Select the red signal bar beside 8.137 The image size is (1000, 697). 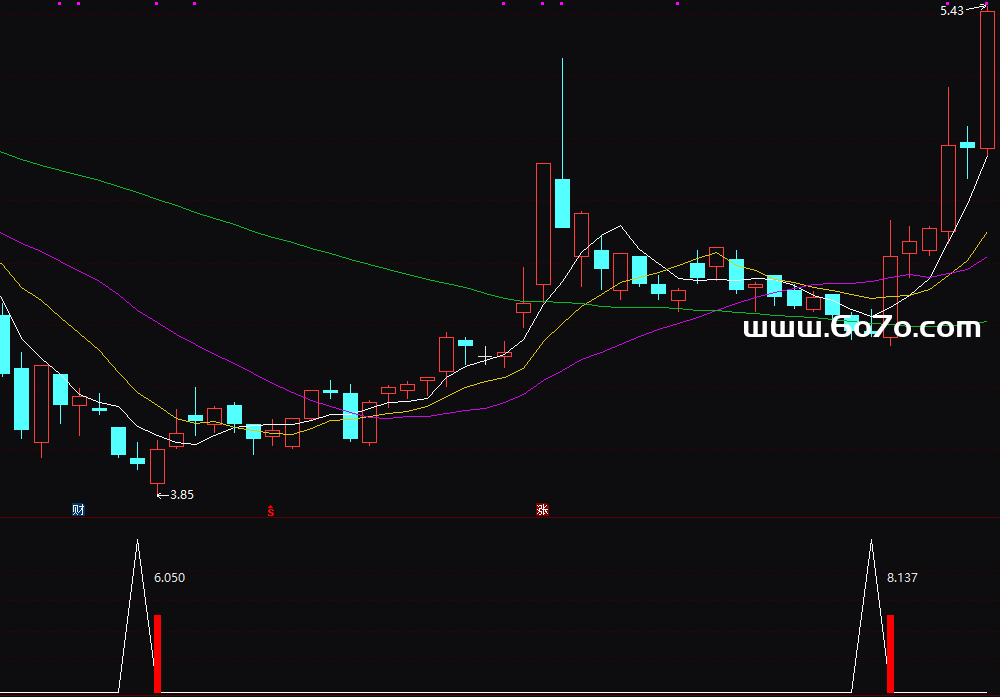tap(890, 653)
